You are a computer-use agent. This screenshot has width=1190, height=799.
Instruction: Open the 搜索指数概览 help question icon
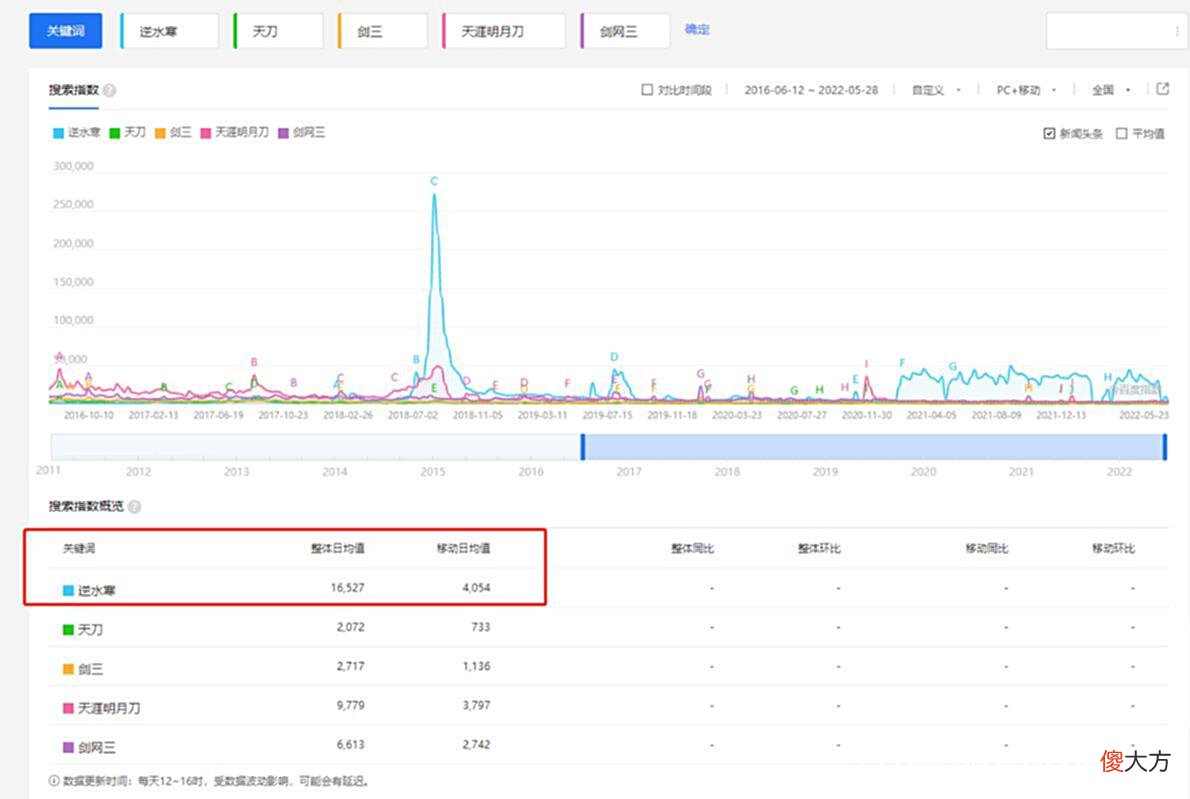point(134,506)
